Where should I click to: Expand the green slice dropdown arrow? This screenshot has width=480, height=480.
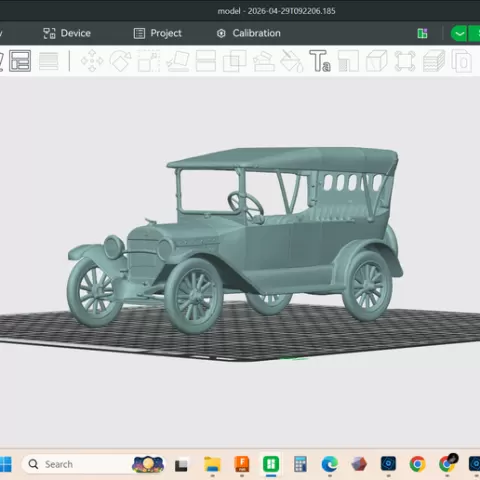point(459,34)
